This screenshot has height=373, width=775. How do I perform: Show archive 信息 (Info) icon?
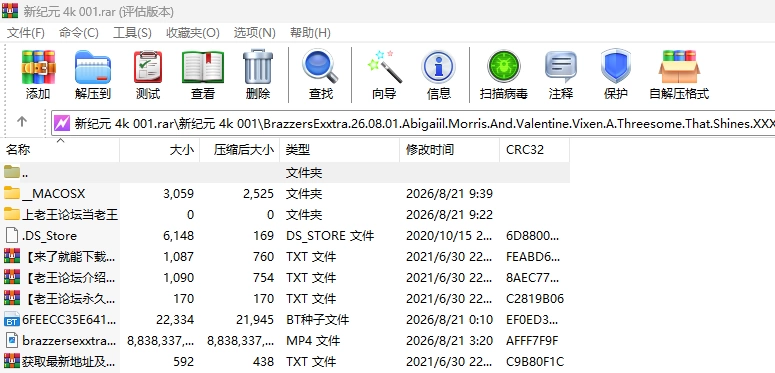point(438,74)
